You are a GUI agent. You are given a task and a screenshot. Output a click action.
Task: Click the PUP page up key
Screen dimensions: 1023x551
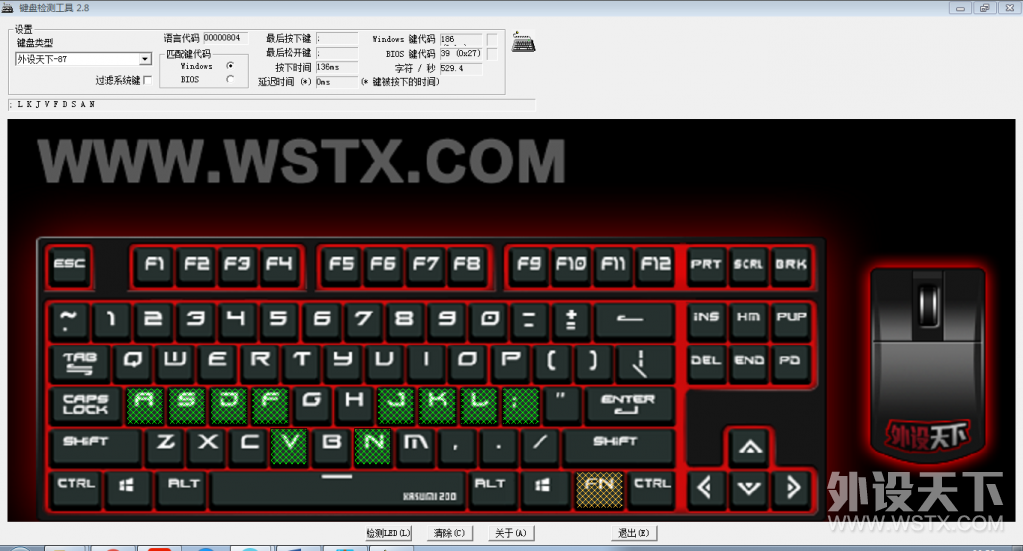791,319
